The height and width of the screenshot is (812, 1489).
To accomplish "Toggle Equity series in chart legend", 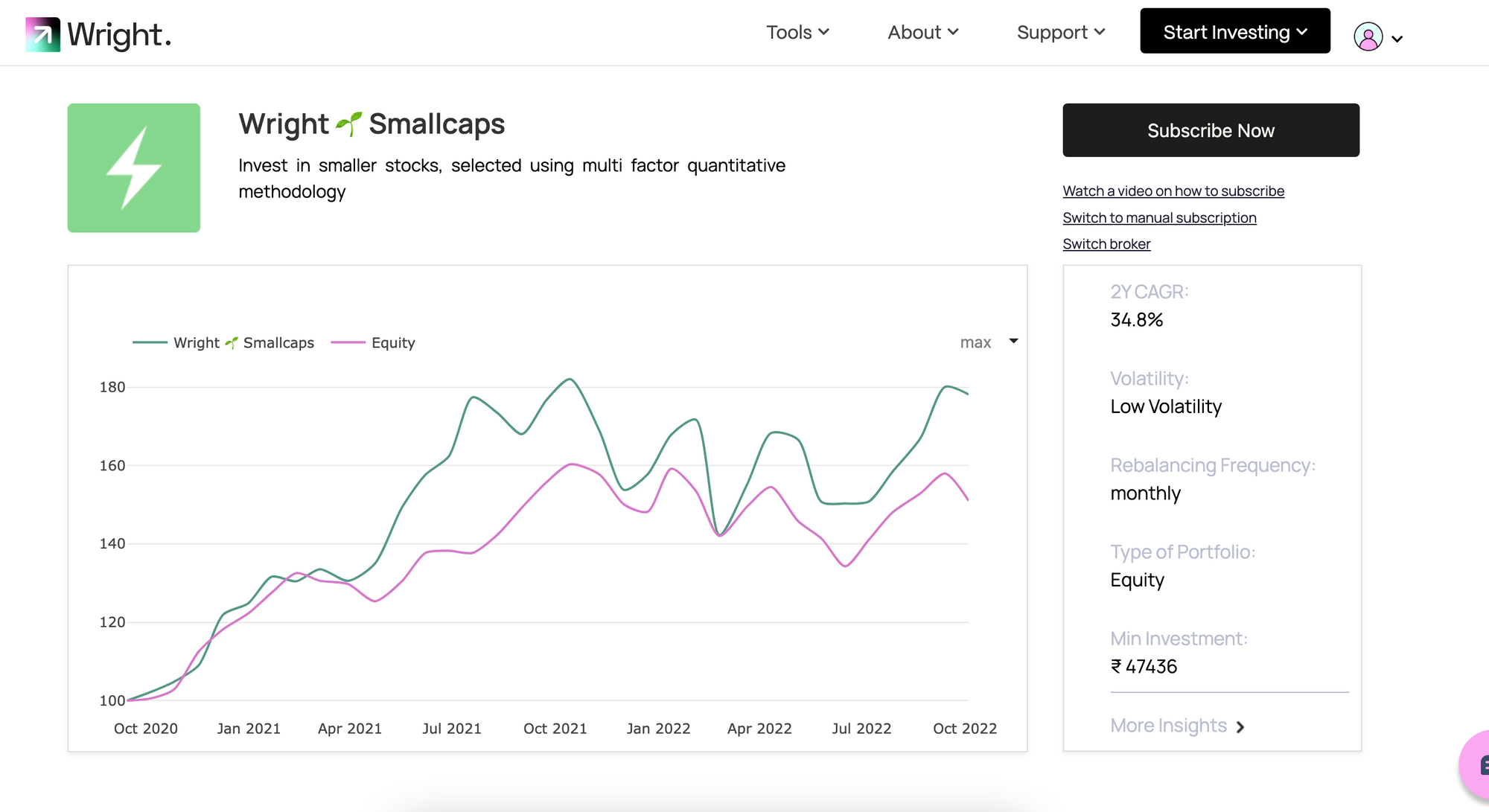I will 373,343.
